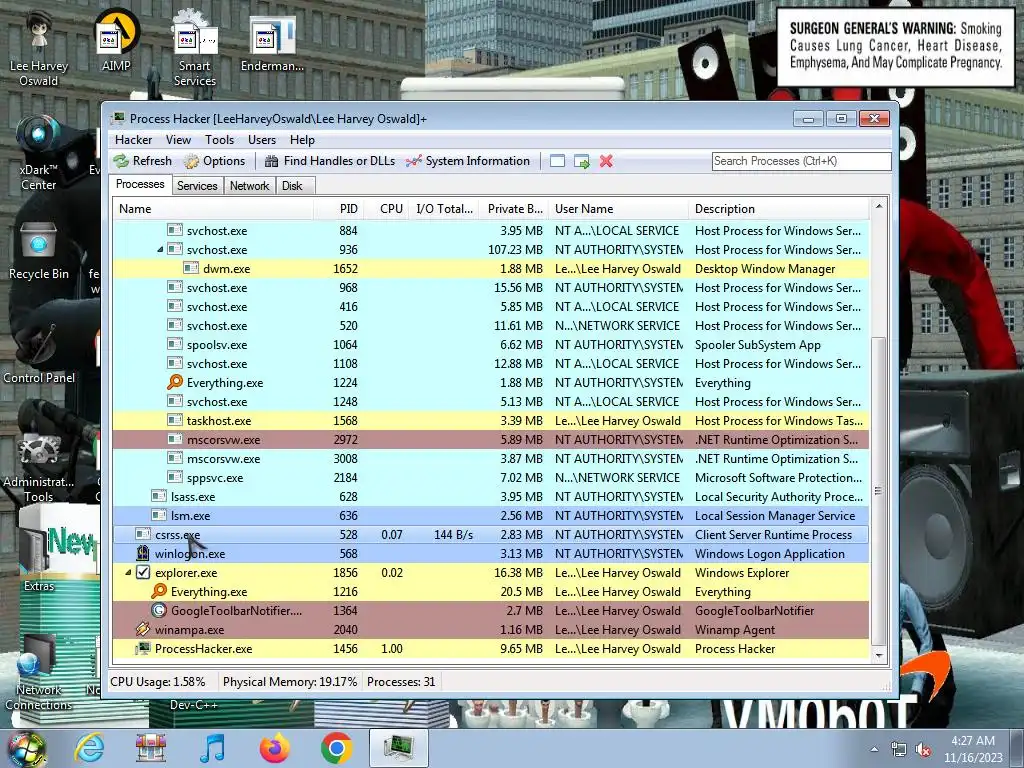Launch Firefox from taskbar

274,748
